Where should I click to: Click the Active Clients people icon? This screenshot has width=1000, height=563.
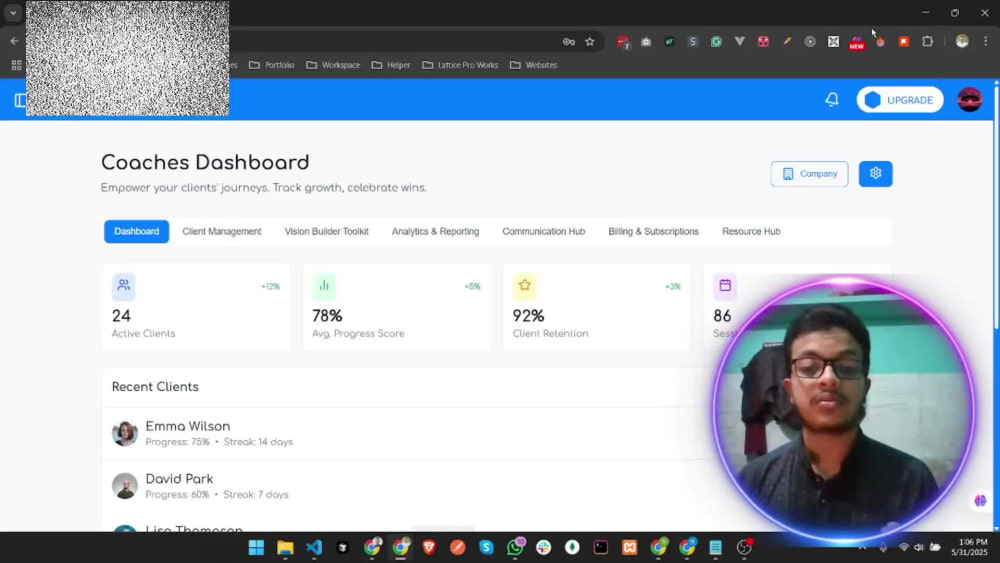[x=124, y=286]
